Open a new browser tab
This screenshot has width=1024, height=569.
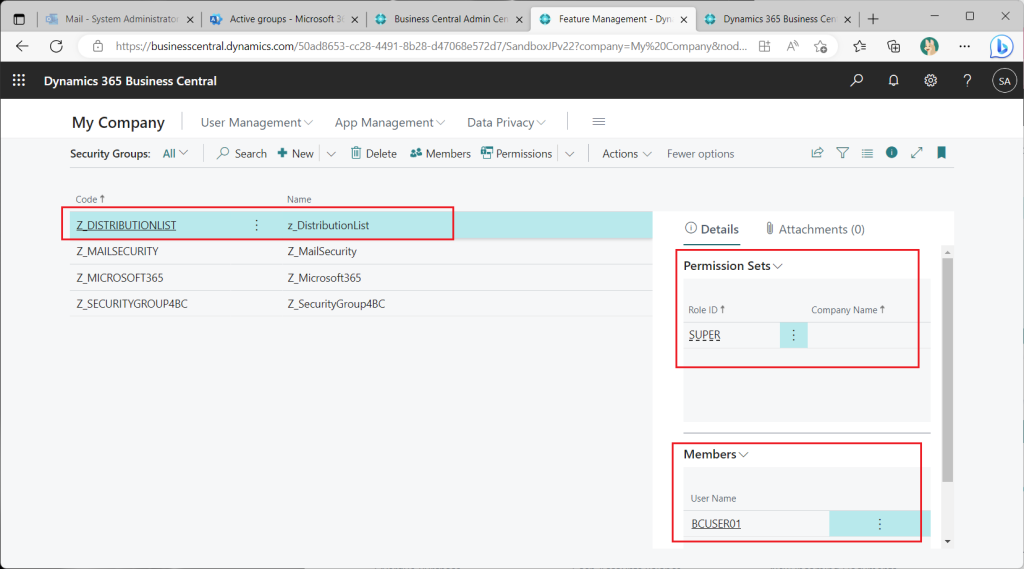(x=873, y=19)
